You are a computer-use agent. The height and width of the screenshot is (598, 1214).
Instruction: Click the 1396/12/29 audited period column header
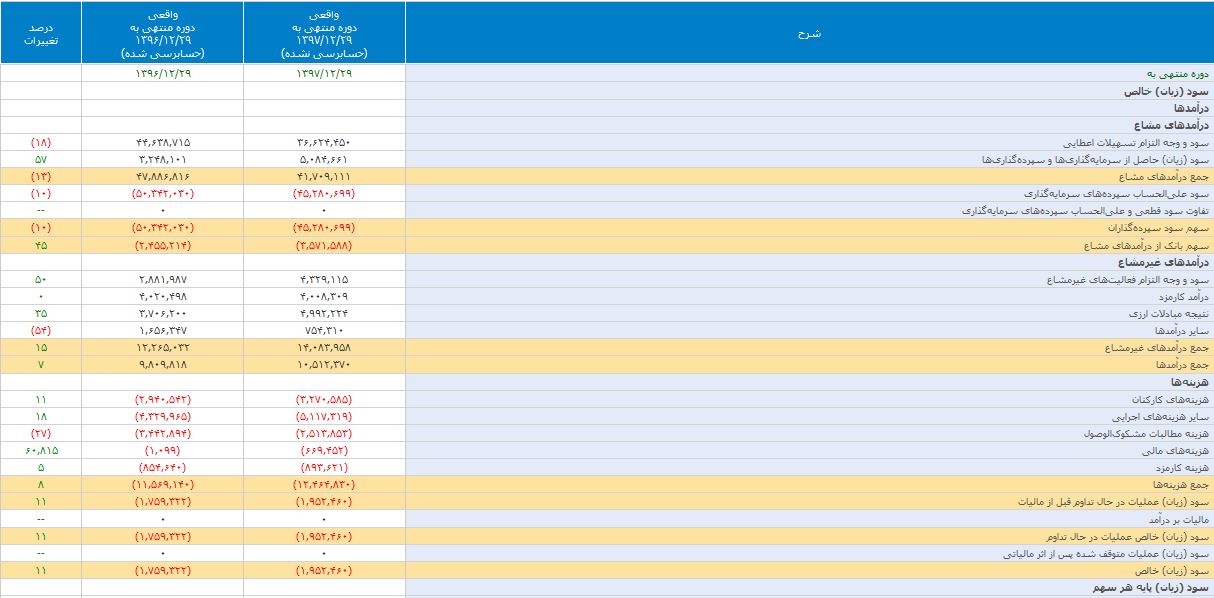click(162, 33)
